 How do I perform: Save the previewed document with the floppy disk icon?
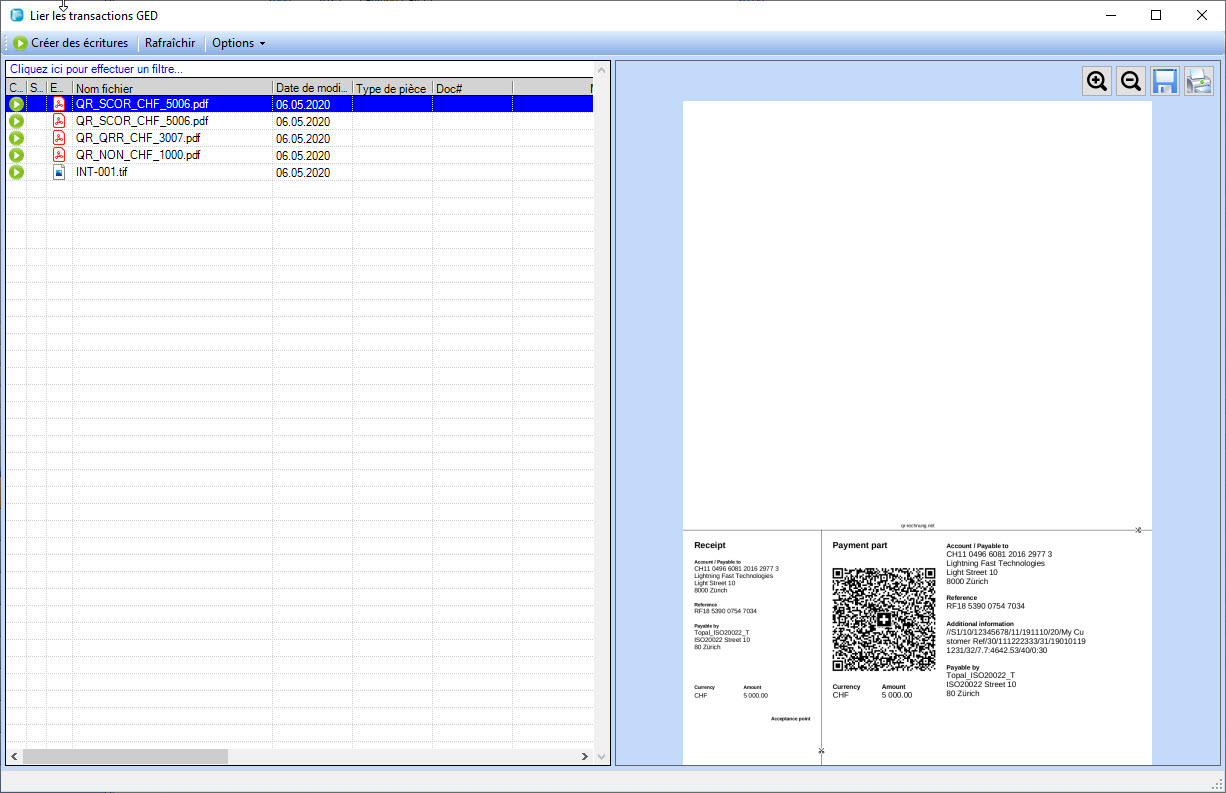point(1164,82)
